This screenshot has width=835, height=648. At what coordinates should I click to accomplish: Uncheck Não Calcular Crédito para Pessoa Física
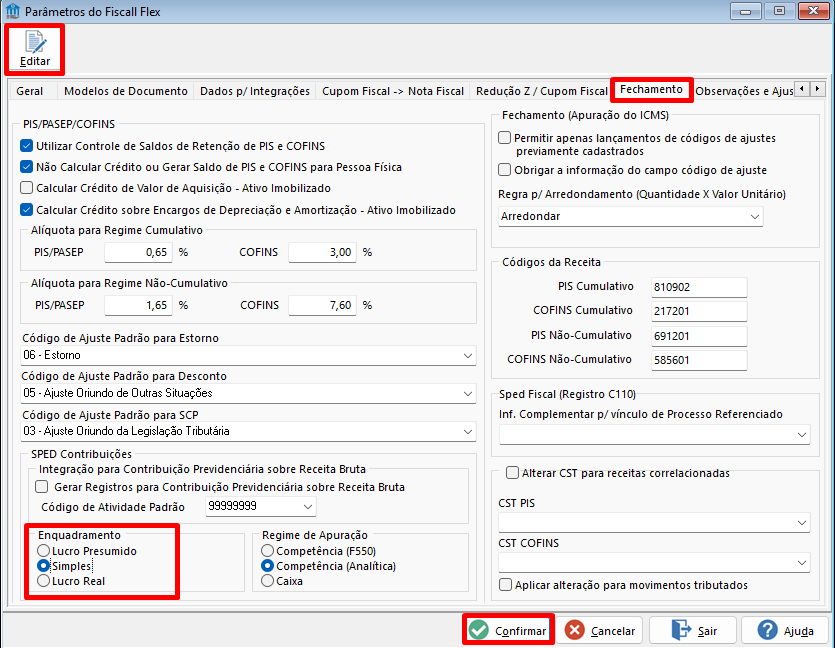[x=26, y=167]
